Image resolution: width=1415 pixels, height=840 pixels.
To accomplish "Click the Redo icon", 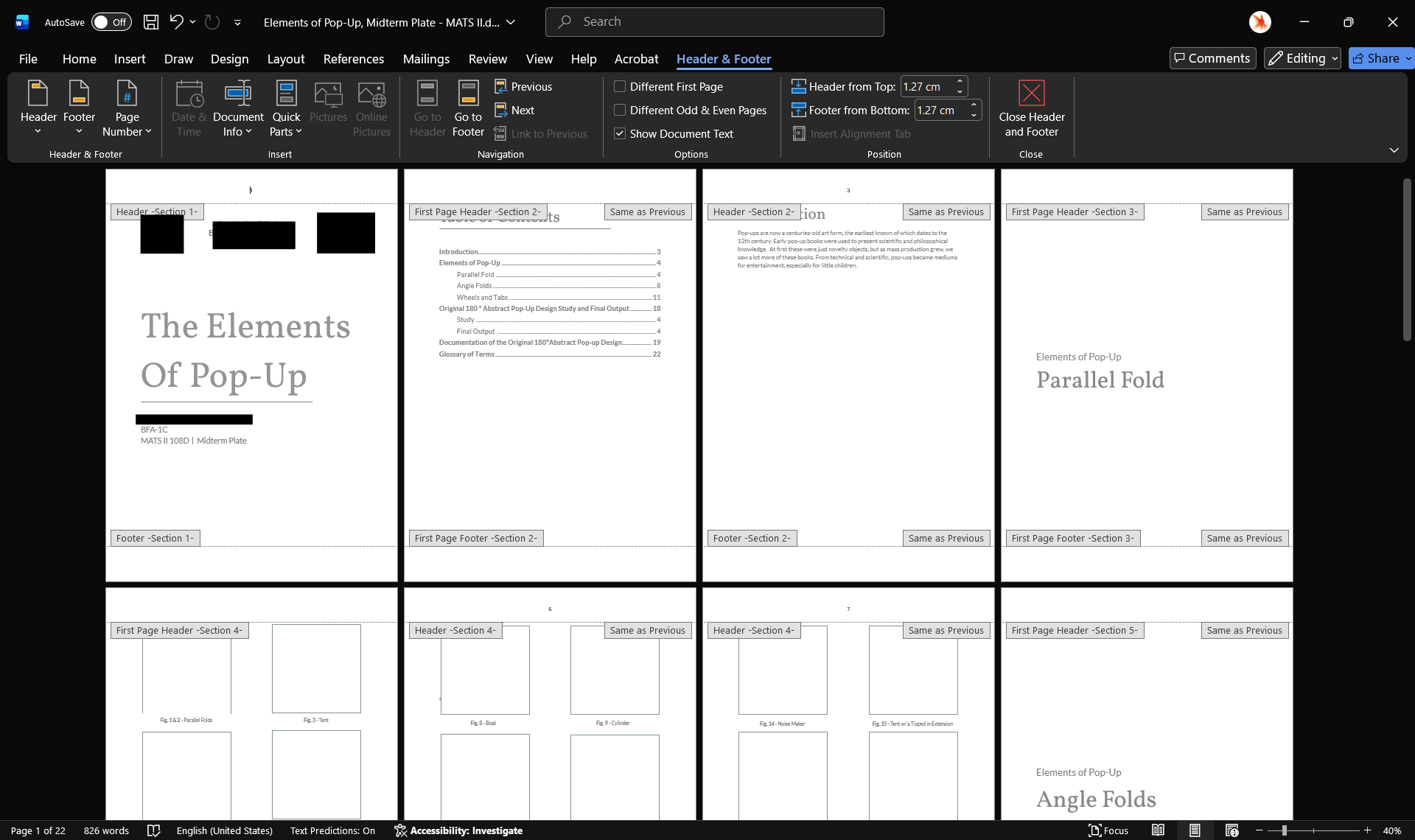I will tap(212, 22).
